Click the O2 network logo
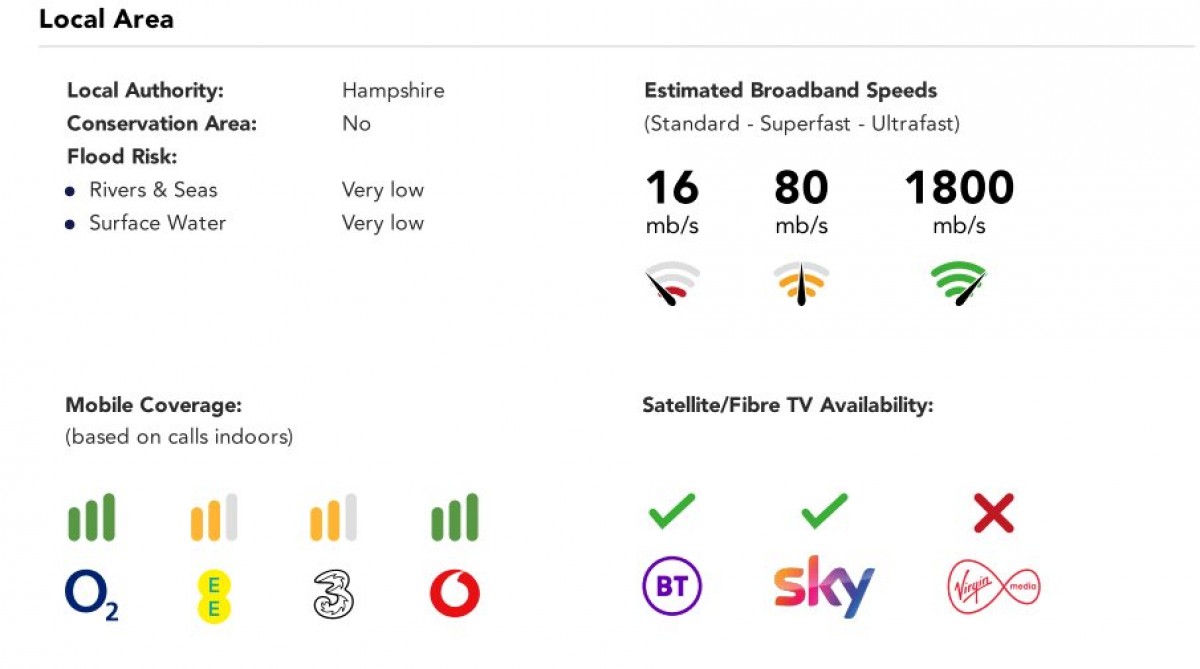This screenshot has width=1200, height=669. click(91, 595)
